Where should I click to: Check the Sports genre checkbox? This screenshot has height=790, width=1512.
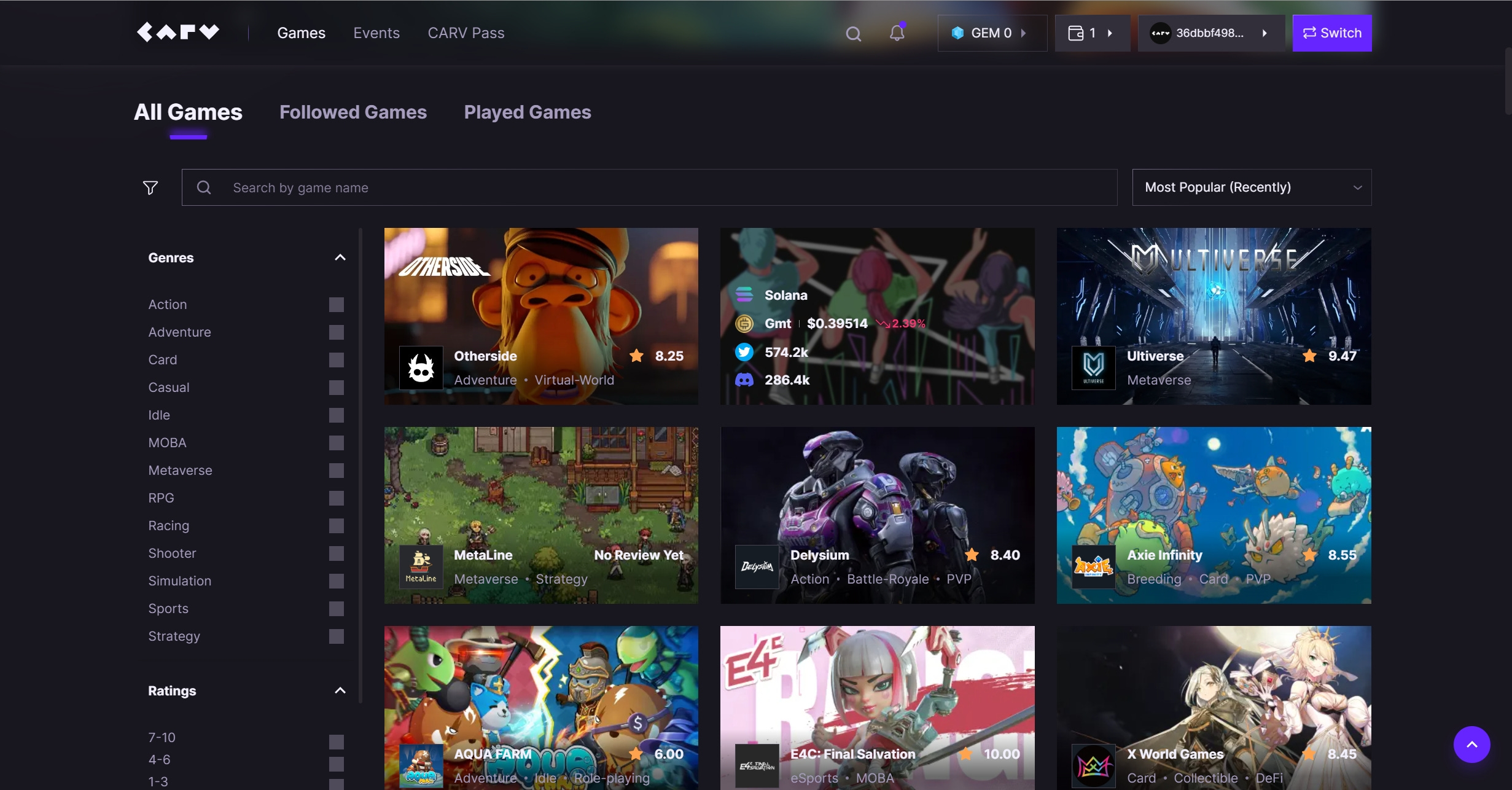(336, 609)
